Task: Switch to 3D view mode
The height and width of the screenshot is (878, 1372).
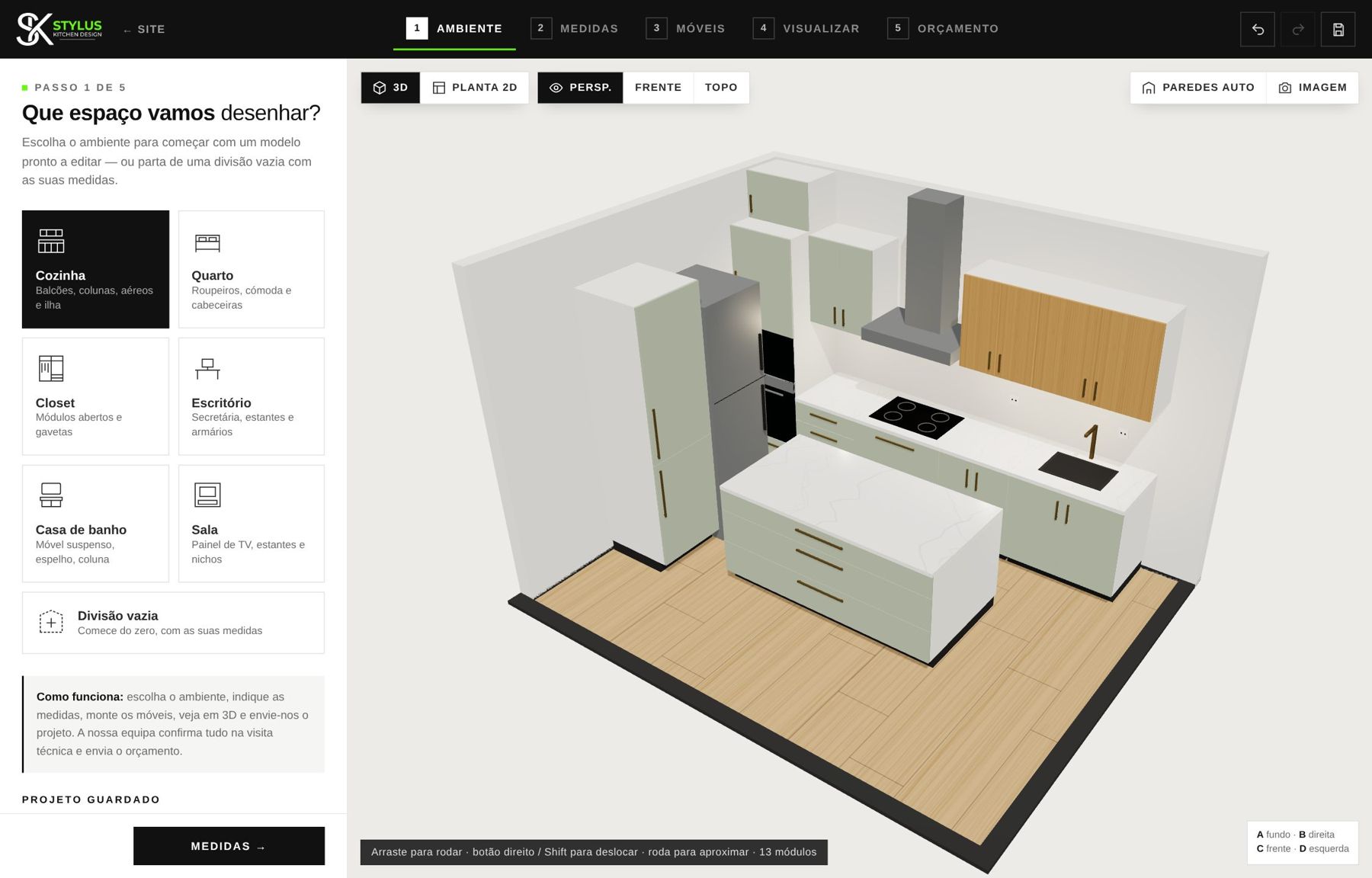Action: [x=390, y=88]
